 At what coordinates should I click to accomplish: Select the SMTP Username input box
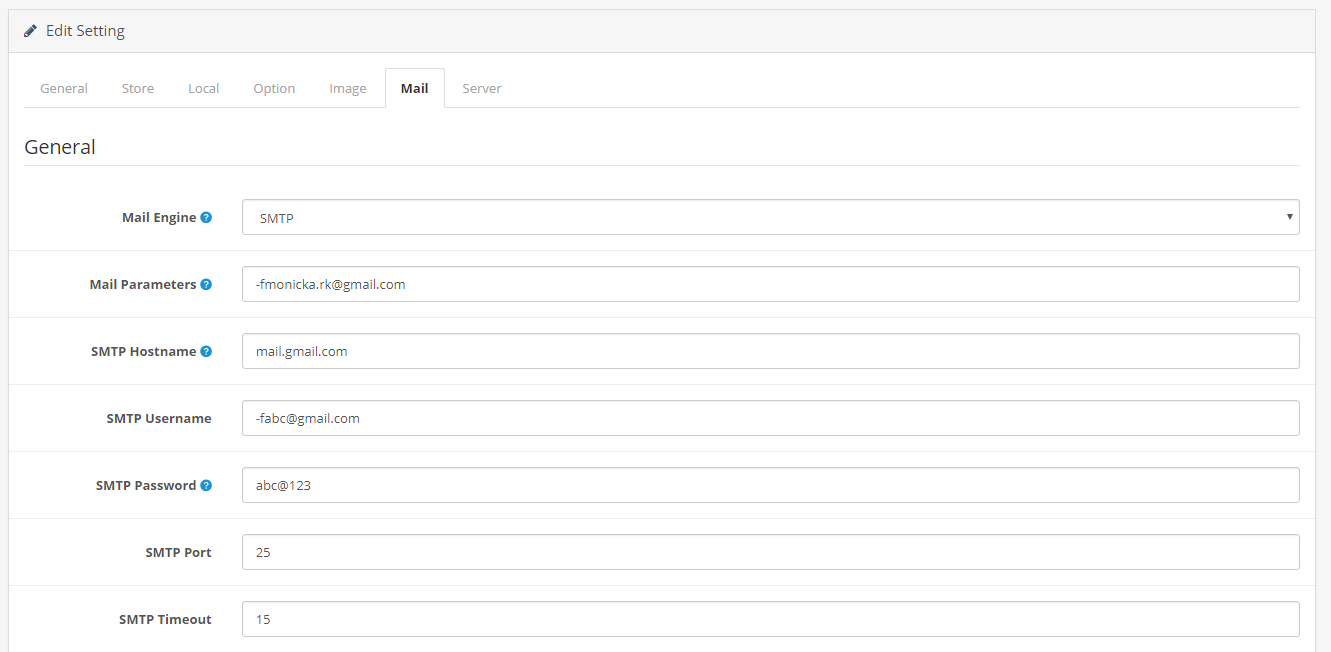[x=770, y=418]
